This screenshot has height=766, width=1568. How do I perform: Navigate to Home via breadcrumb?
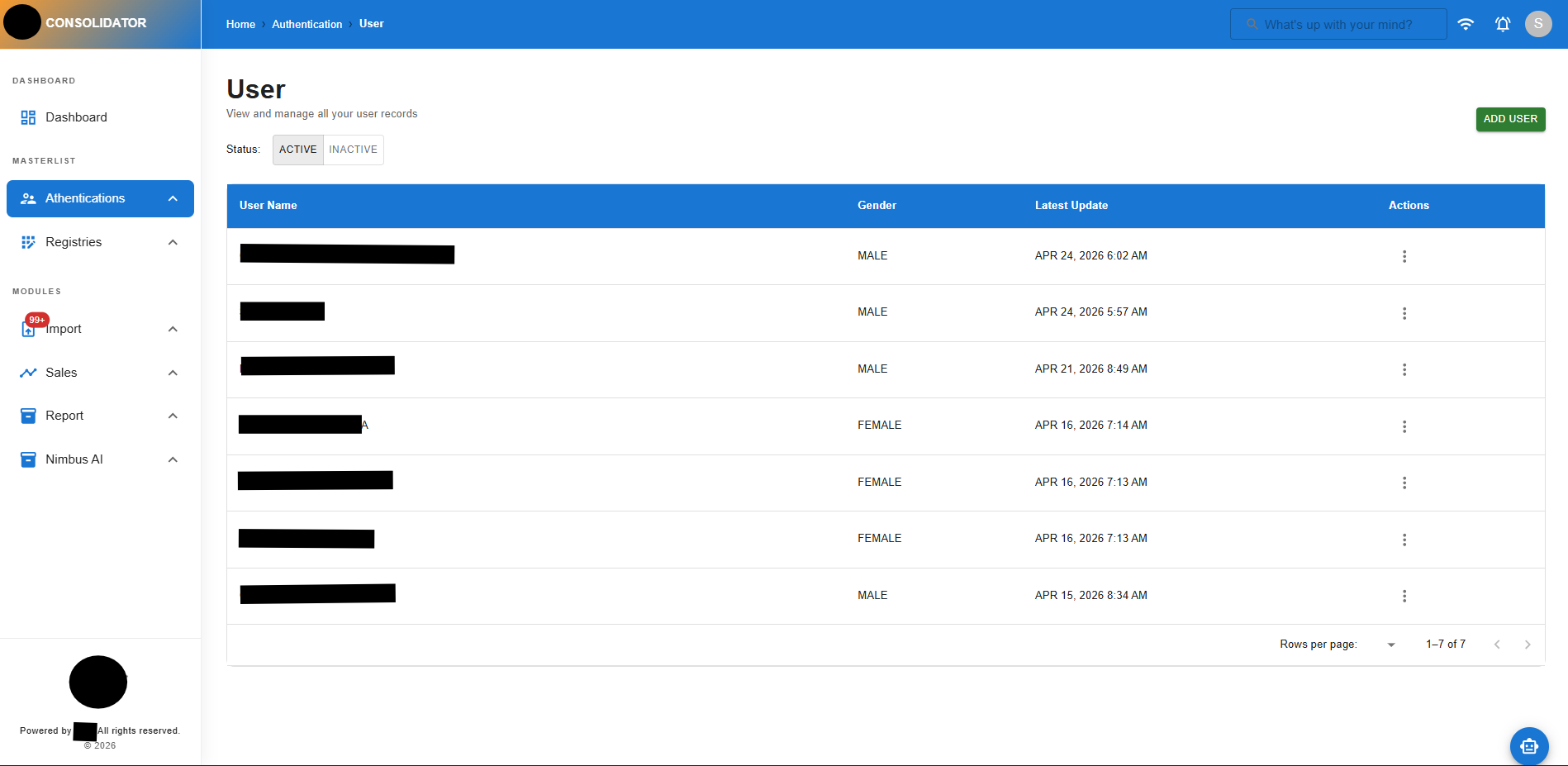(240, 24)
